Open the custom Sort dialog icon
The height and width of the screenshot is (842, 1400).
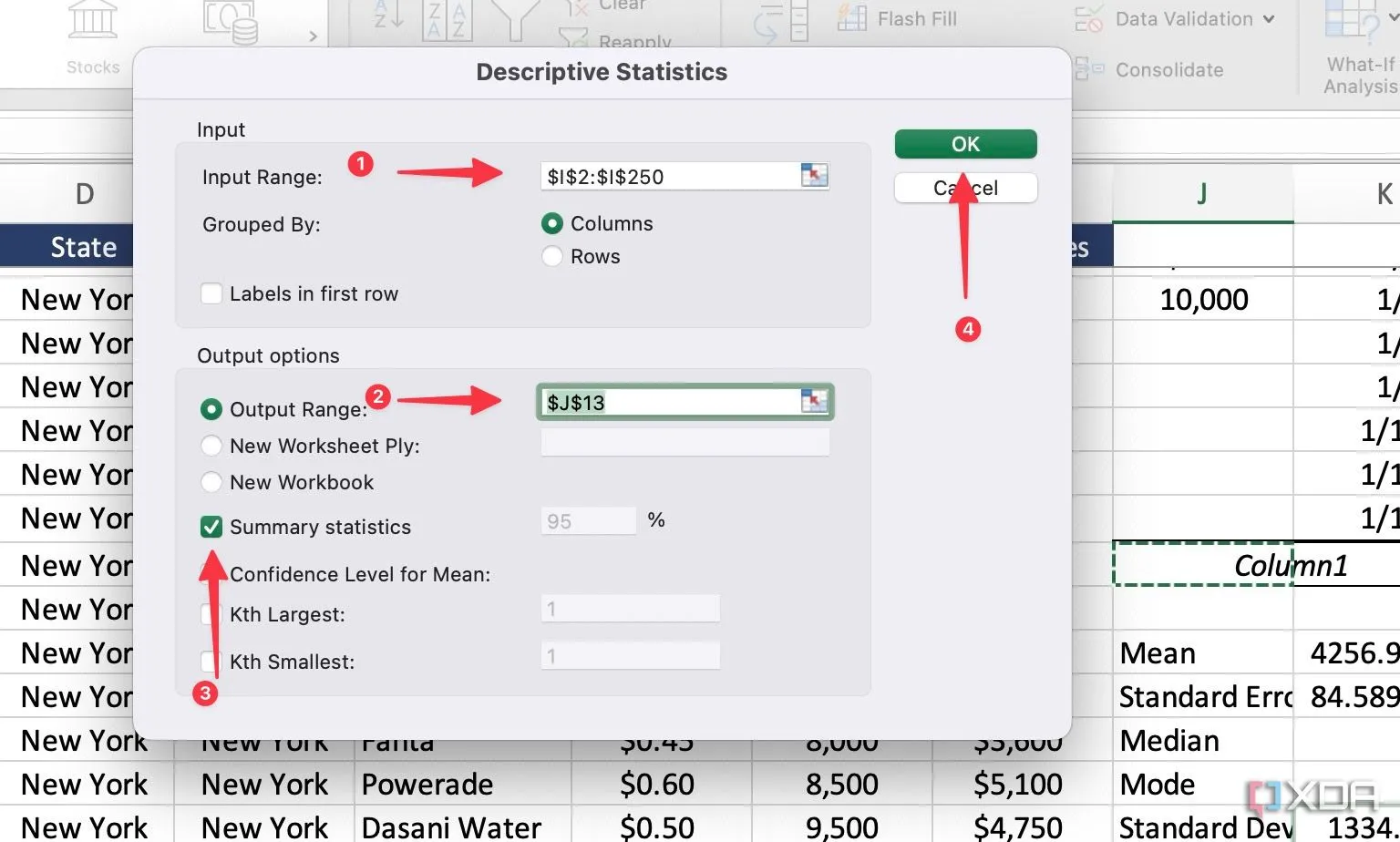click(447, 20)
